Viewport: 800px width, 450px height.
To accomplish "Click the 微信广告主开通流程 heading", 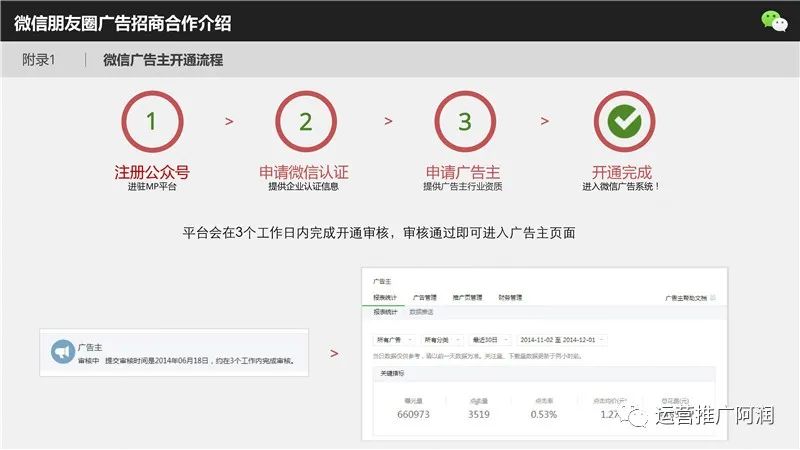I will pyautogui.click(x=163, y=60).
